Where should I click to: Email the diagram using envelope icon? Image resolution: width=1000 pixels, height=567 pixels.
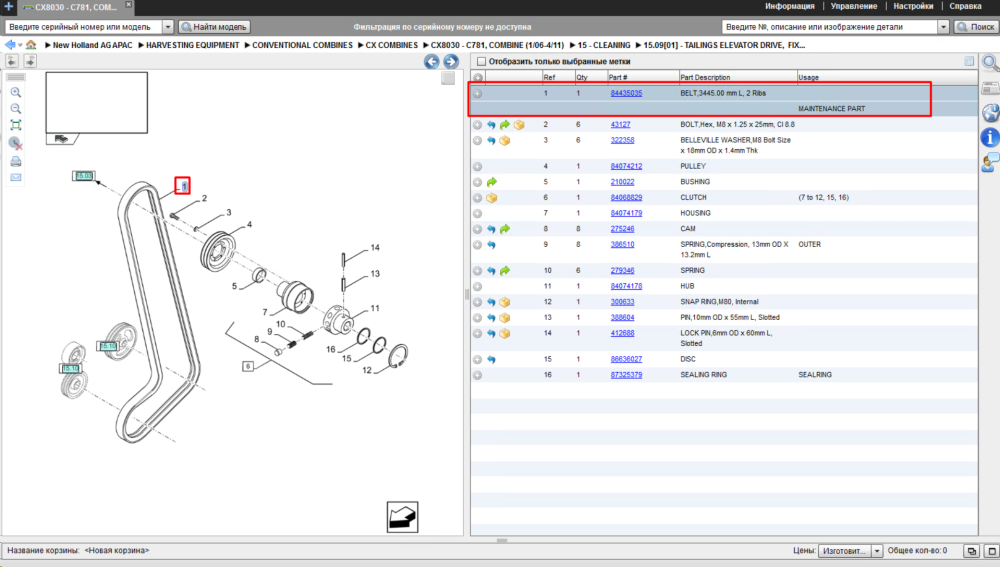click(16, 177)
